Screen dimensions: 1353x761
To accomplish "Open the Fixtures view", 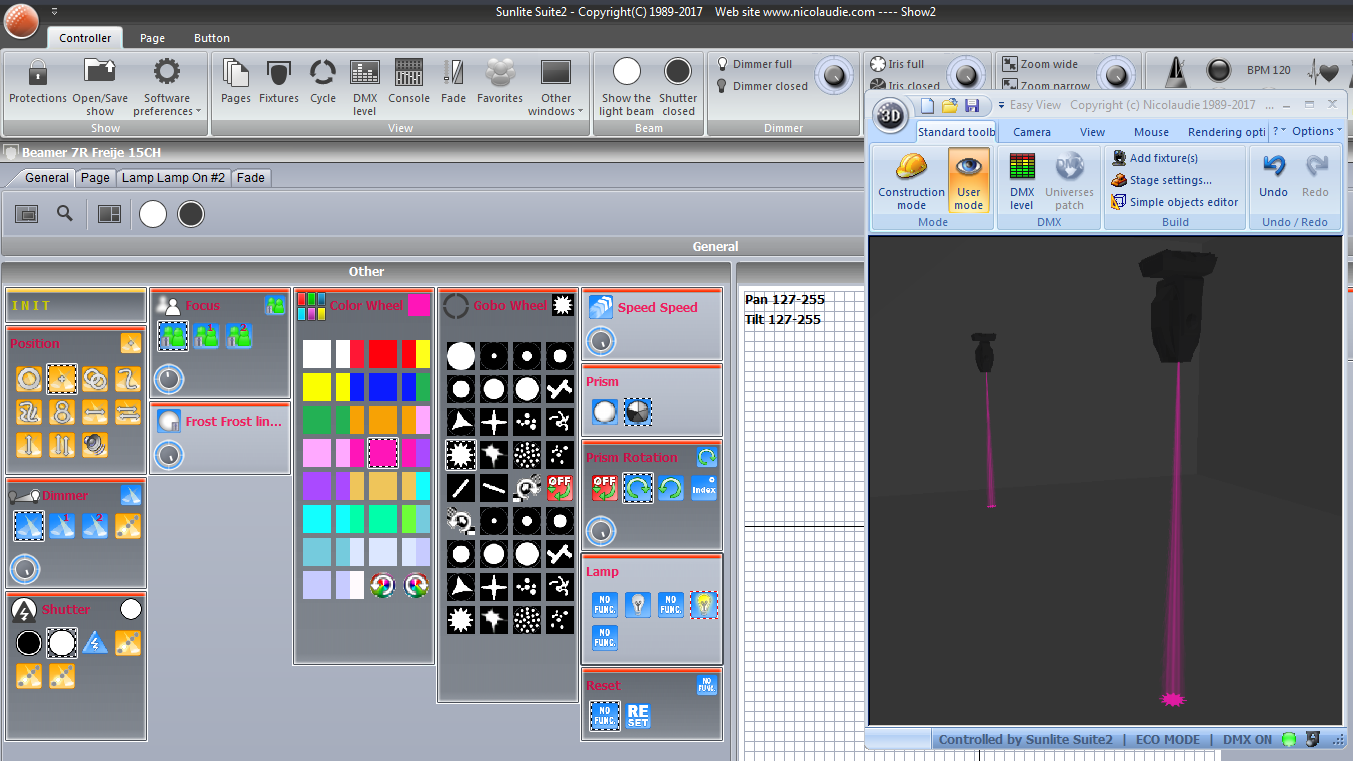I will (279, 81).
